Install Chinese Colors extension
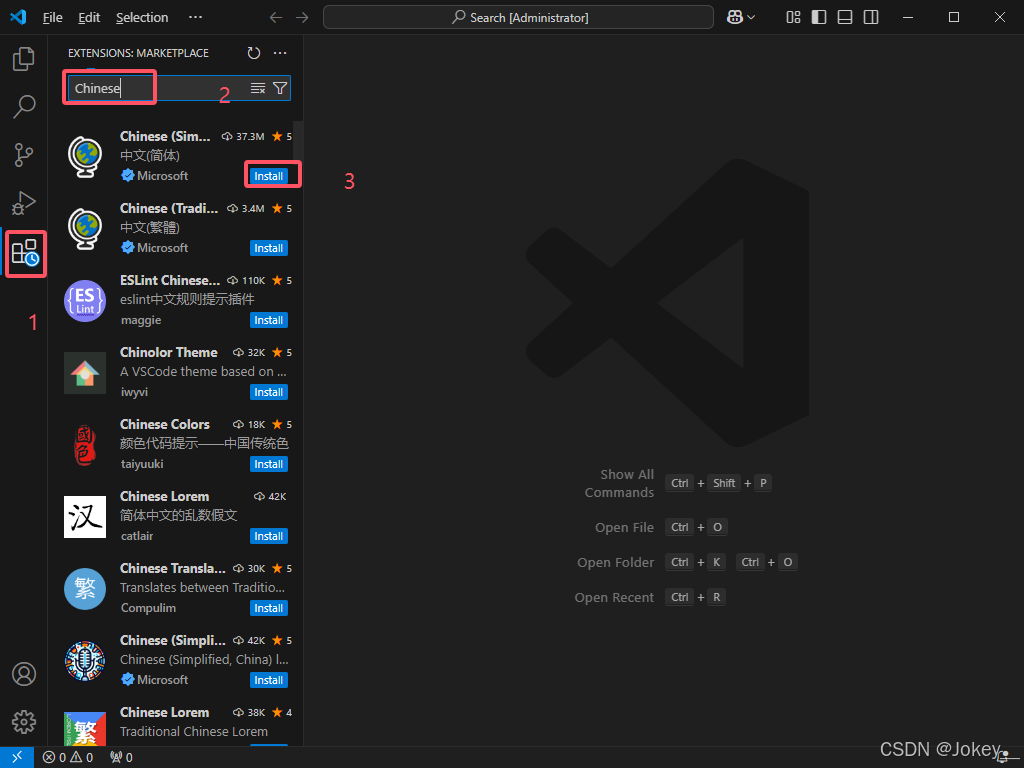 coord(268,464)
